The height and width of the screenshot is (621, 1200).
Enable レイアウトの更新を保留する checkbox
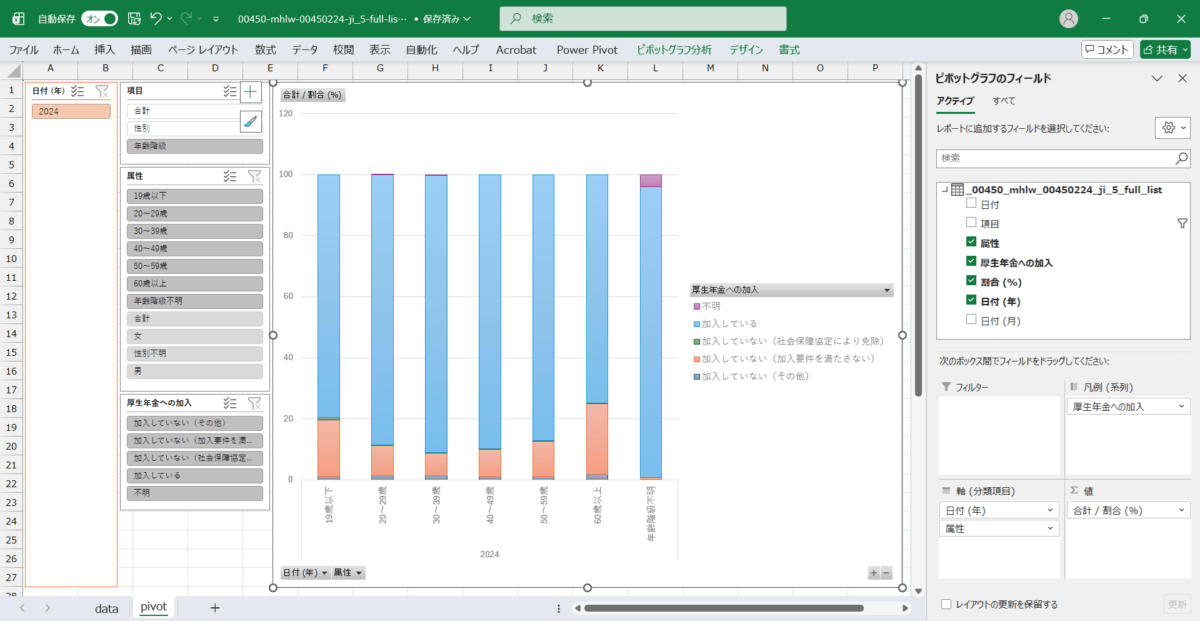point(947,604)
